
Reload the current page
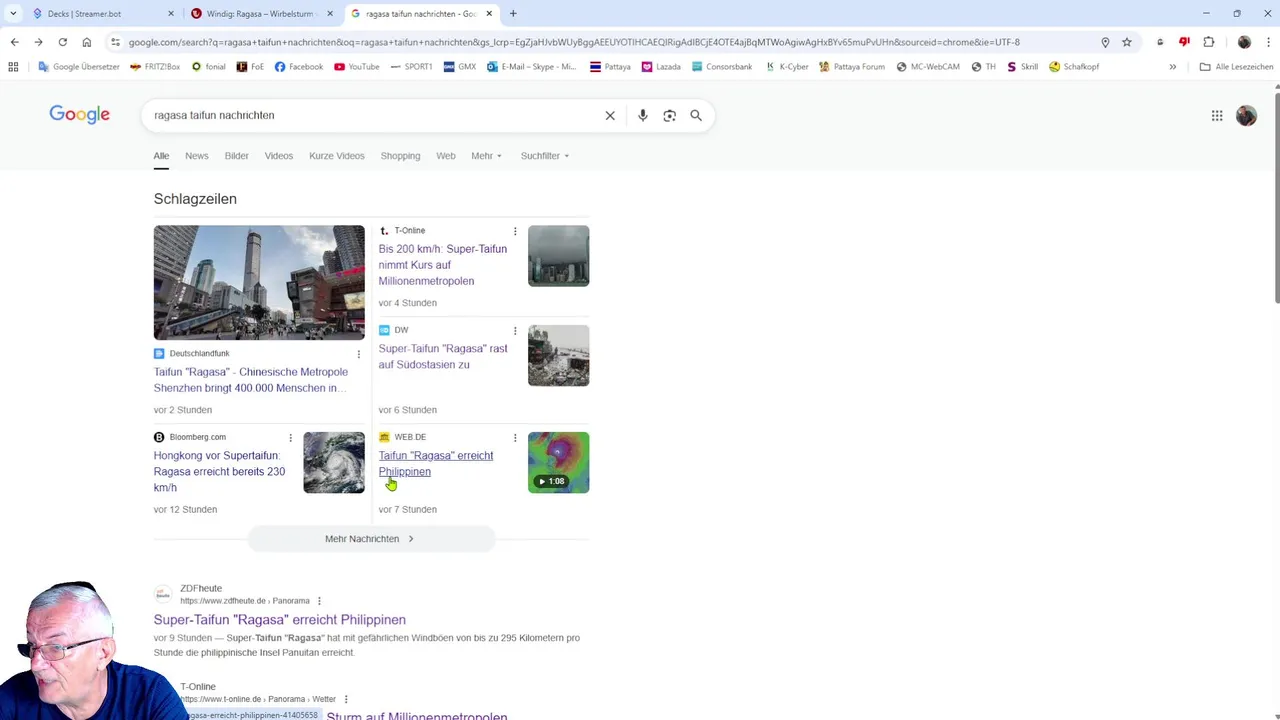point(62,42)
